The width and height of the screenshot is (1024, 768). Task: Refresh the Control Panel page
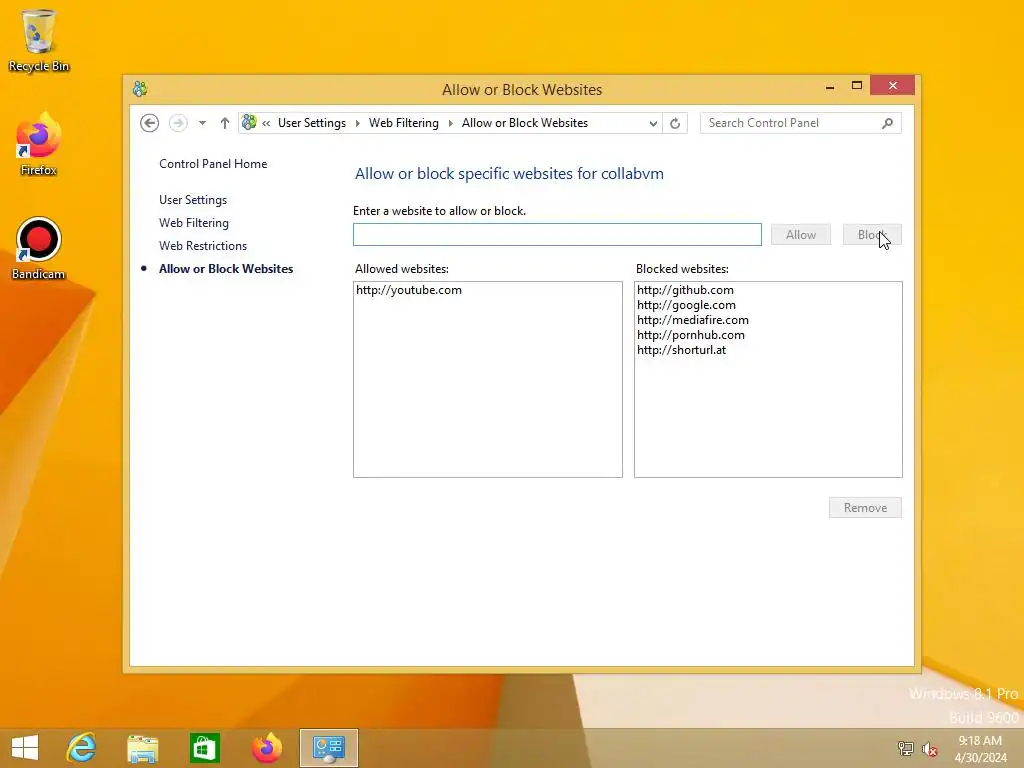(x=675, y=123)
